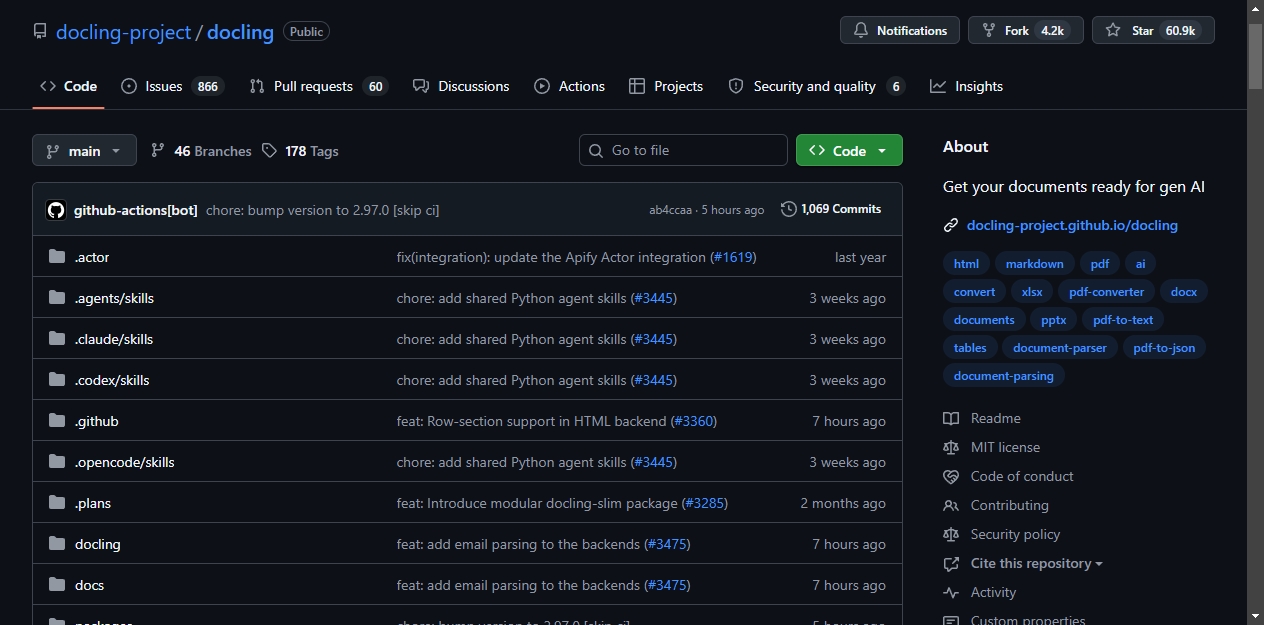Open pull request #3360 link

tap(694, 421)
